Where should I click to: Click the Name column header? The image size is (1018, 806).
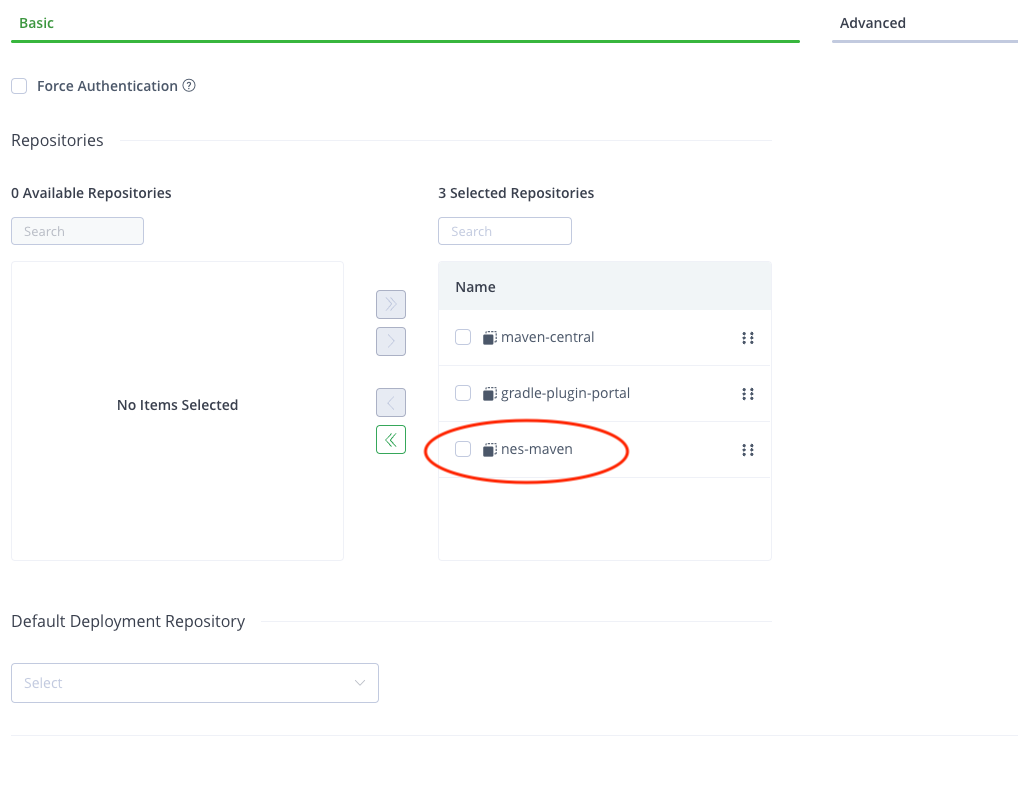[x=474, y=286]
